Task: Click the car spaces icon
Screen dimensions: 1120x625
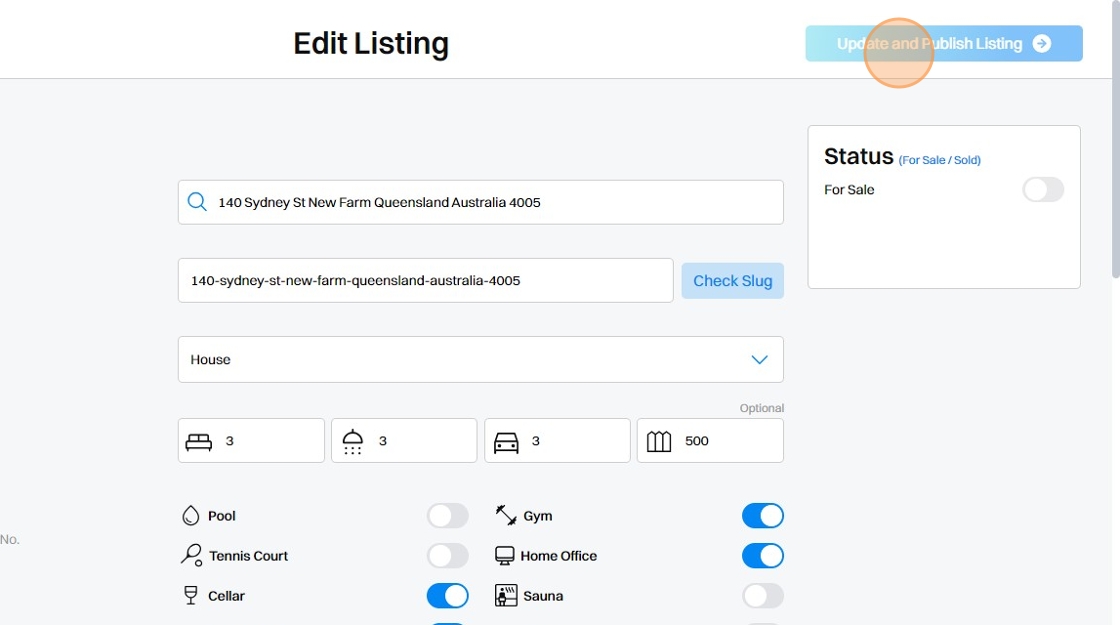Action: point(506,441)
